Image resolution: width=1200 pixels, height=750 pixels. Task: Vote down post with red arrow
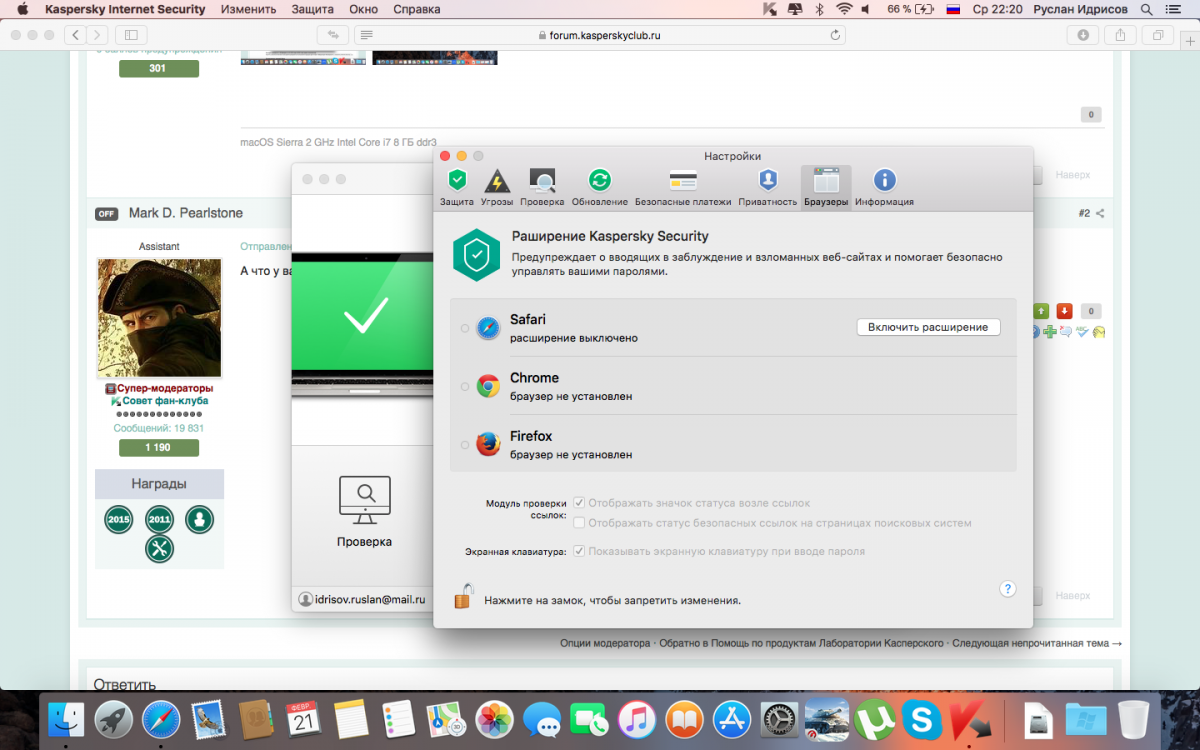[1065, 311]
